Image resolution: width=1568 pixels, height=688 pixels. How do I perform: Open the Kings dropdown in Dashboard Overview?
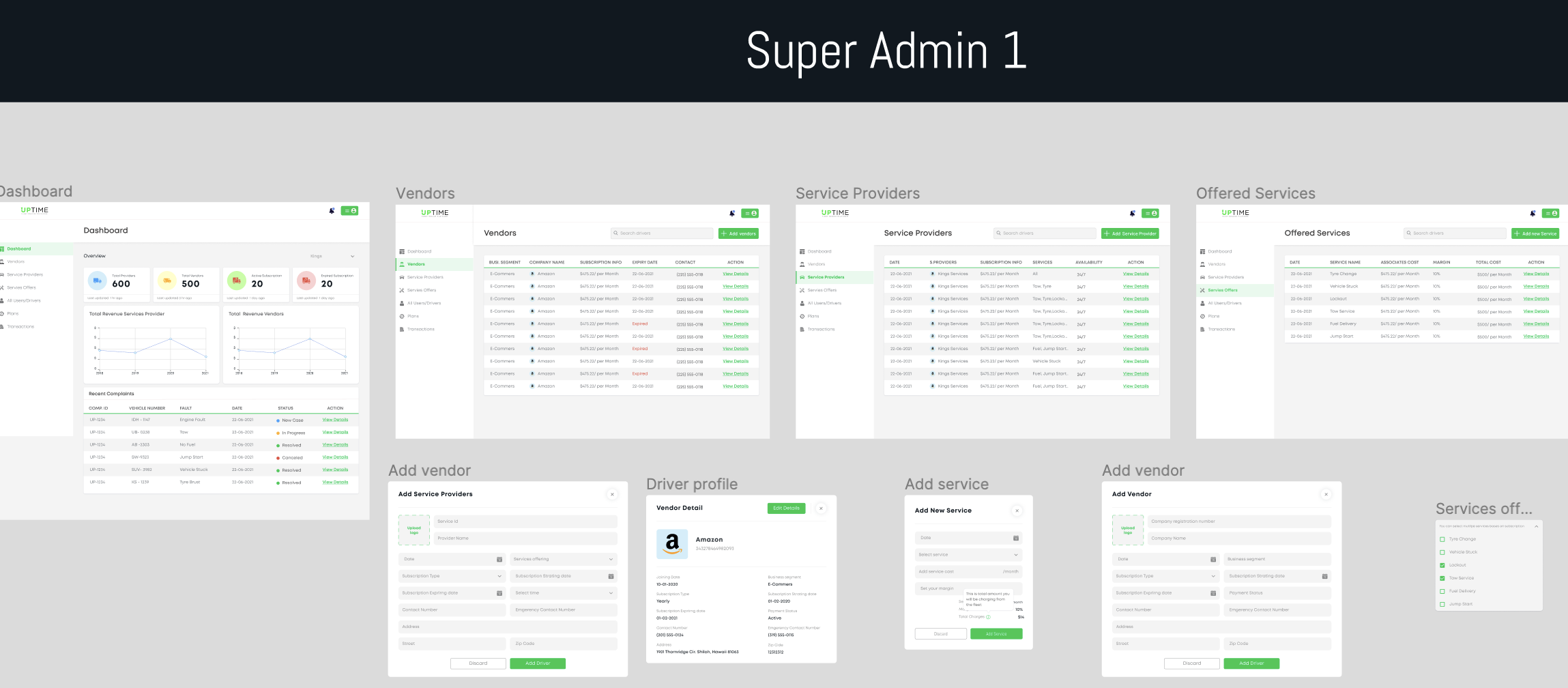click(x=333, y=257)
